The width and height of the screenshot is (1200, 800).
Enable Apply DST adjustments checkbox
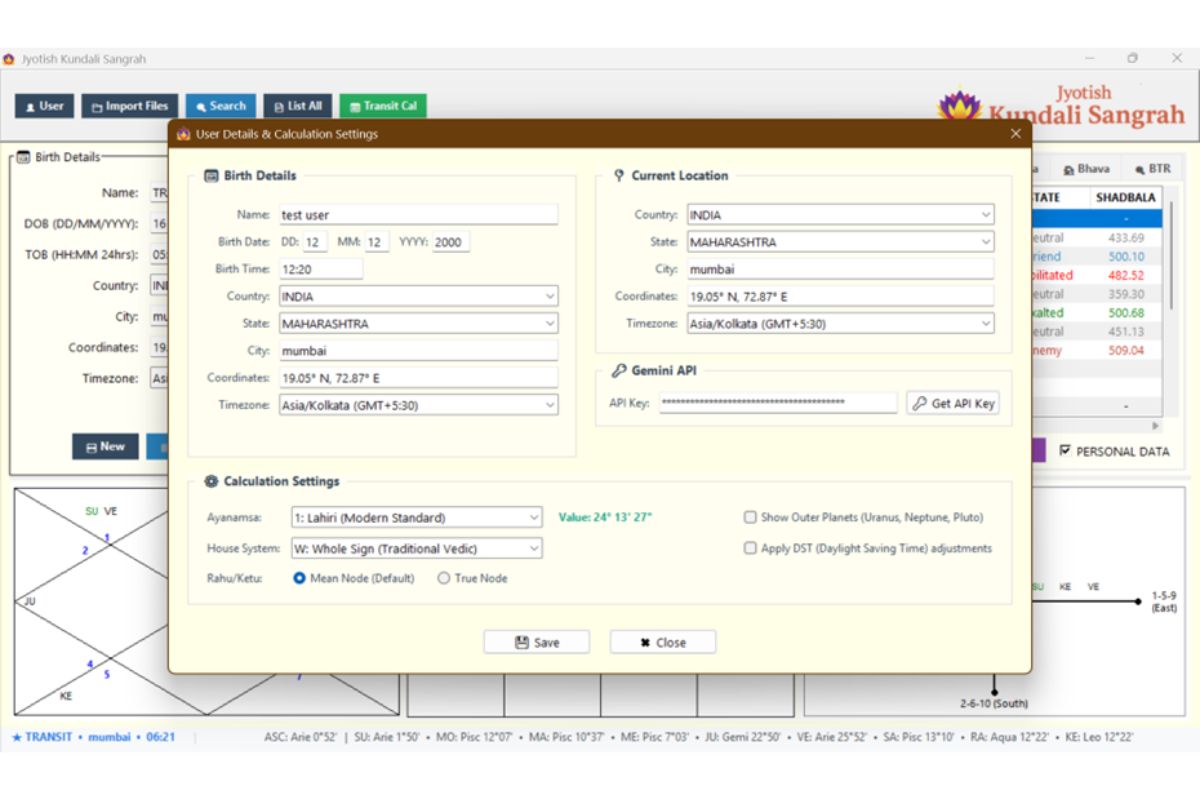point(750,548)
